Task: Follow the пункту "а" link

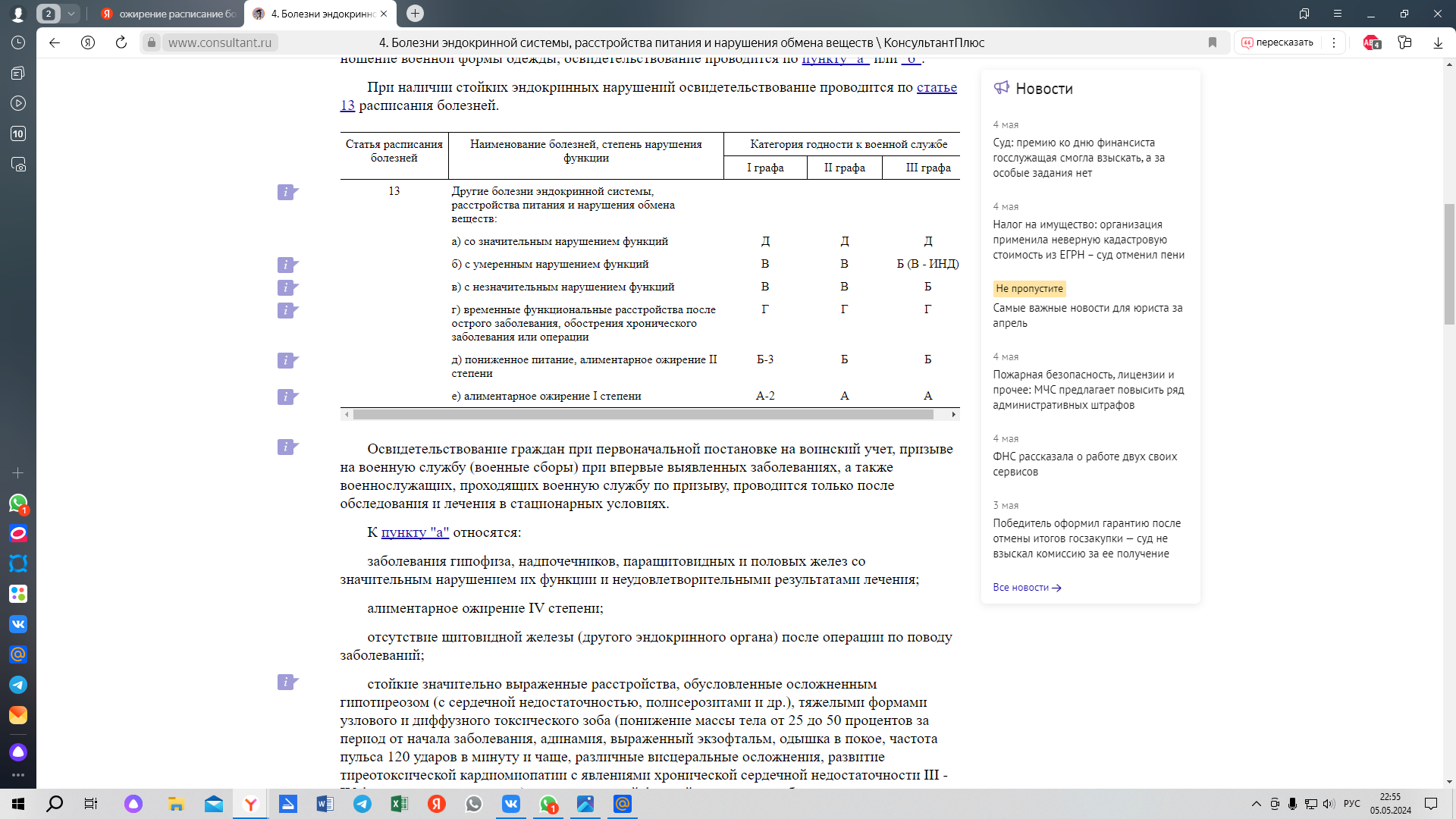Action: [x=415, y=532]
